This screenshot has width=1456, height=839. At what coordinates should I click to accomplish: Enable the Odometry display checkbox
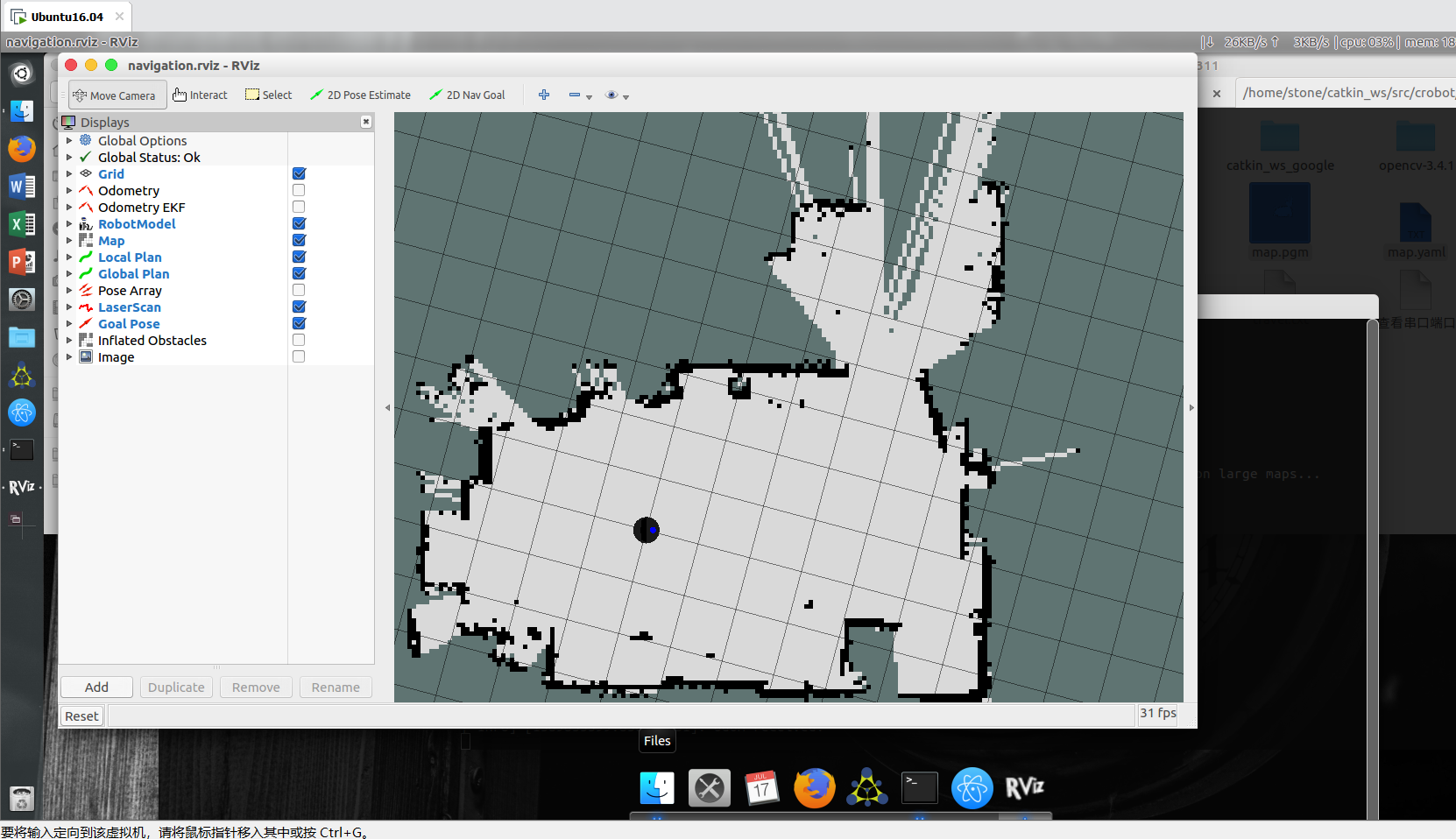click(299, 191)
